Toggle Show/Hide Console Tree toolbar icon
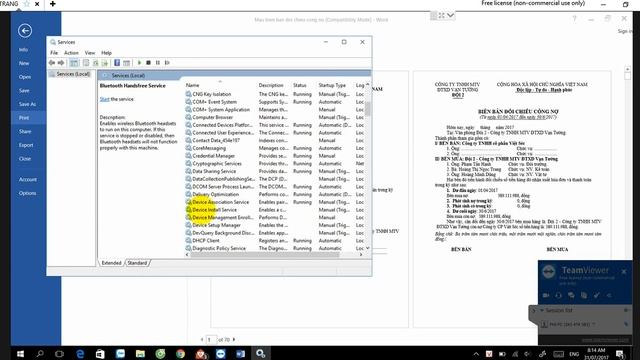Screen dimensions: 640x360 point(74,63)
